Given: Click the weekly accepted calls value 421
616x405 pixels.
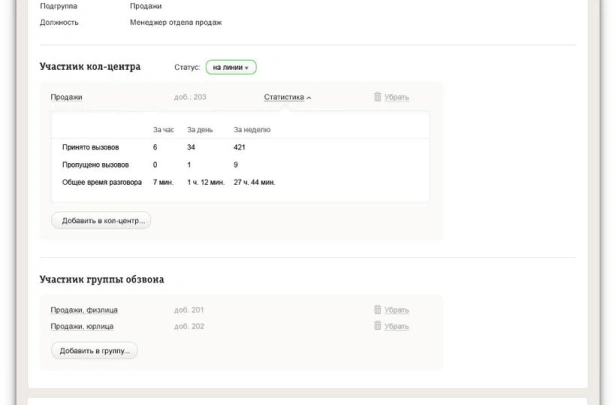Looking at the screenshot, I should (x=239, y=147).
